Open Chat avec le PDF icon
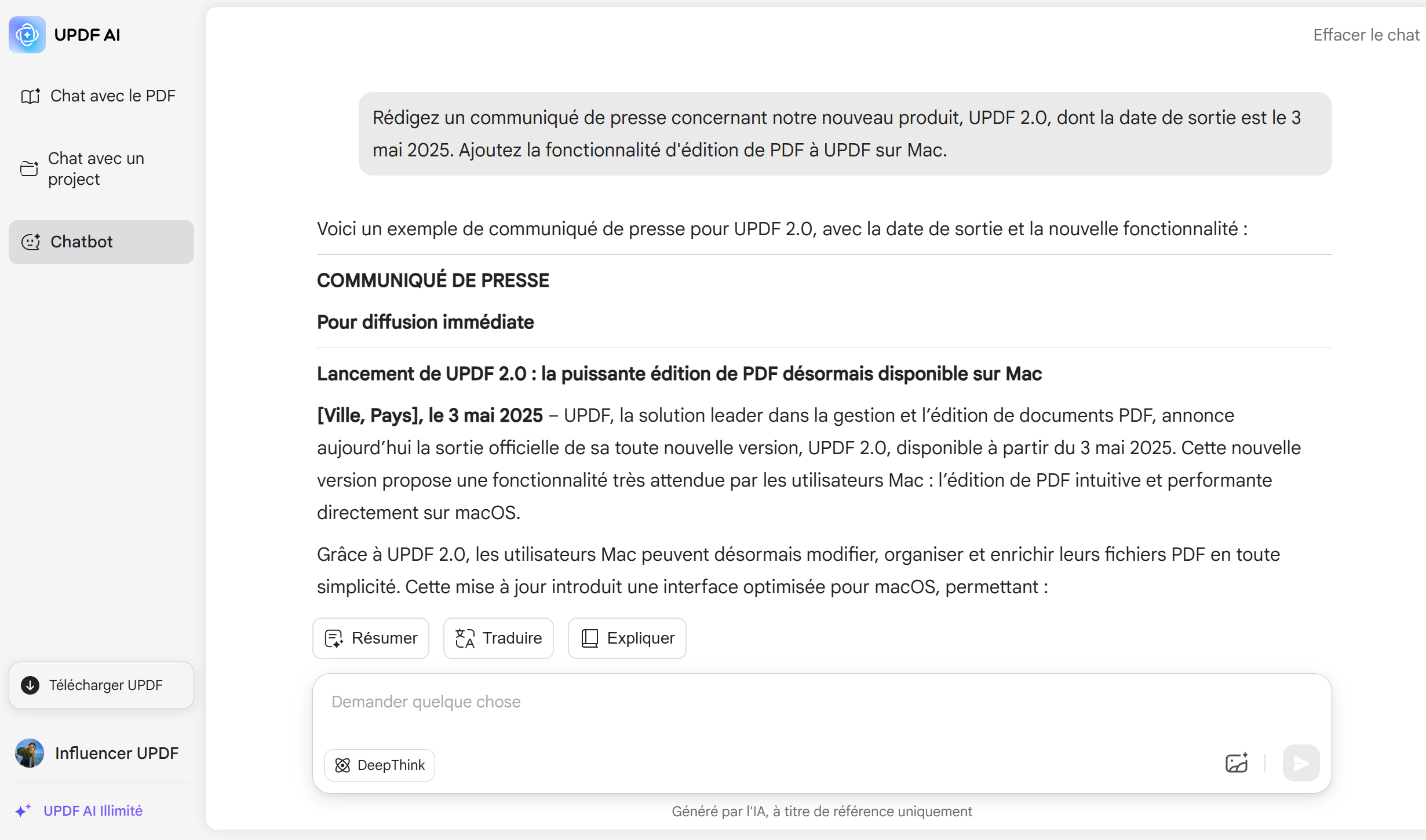1426x840 pixels. click(30, 96)
